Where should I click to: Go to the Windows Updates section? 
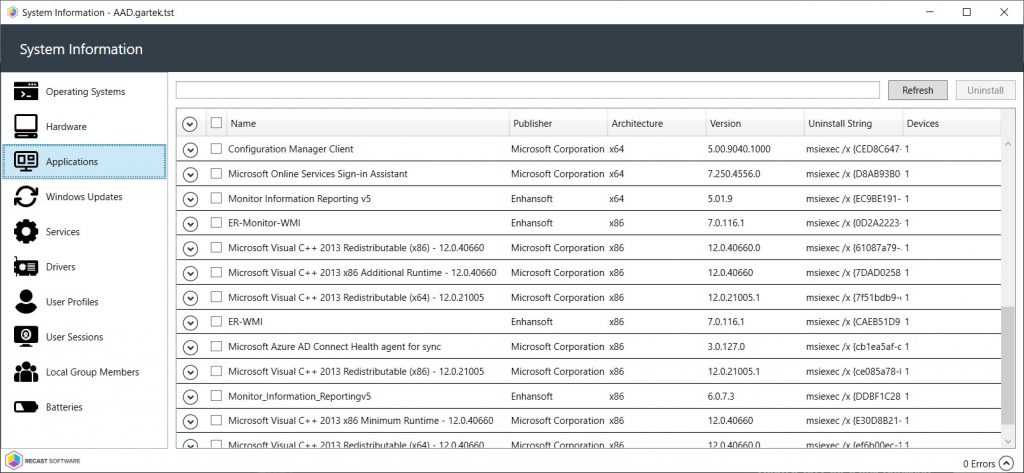coord(84,197)
